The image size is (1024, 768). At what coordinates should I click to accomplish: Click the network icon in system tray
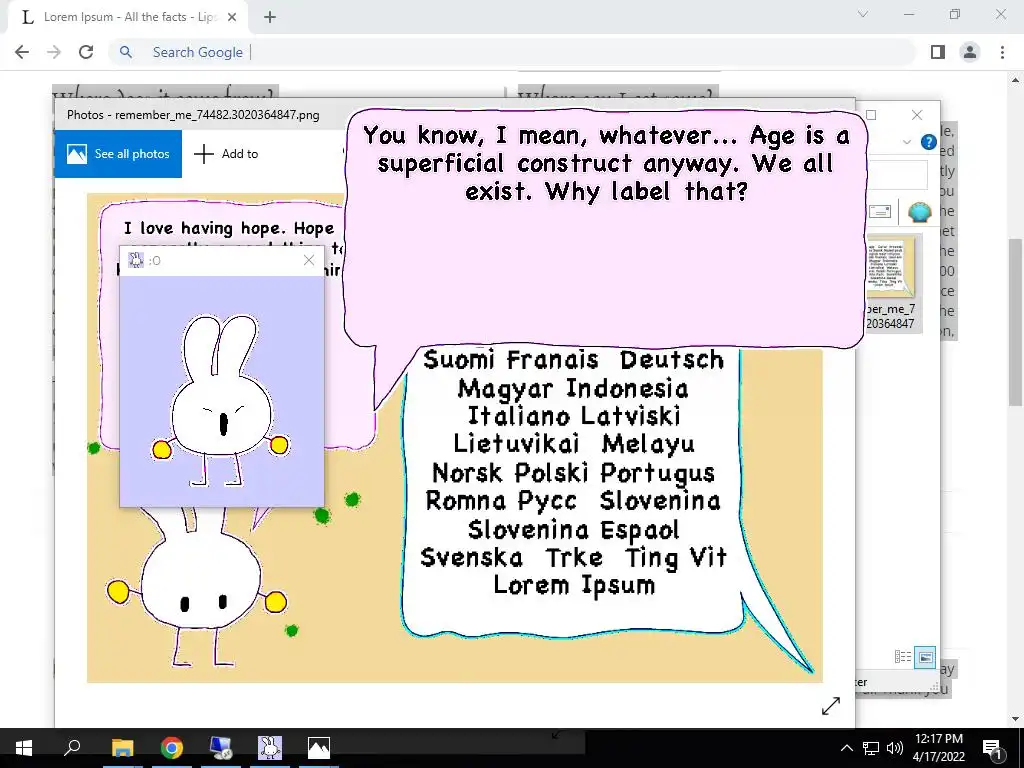tap(871, 748)
